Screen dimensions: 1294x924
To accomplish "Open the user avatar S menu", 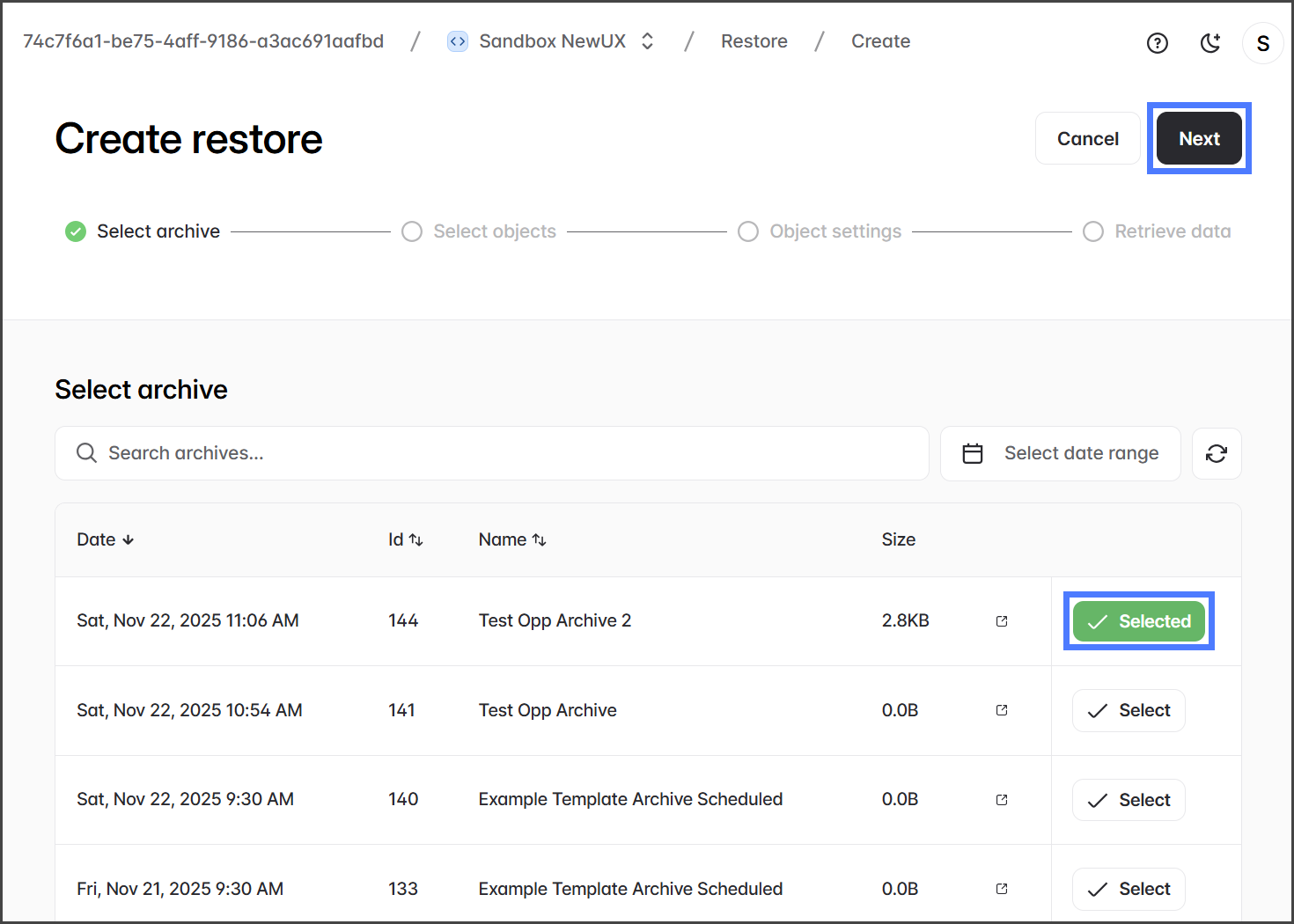I will click(1262, 44).
